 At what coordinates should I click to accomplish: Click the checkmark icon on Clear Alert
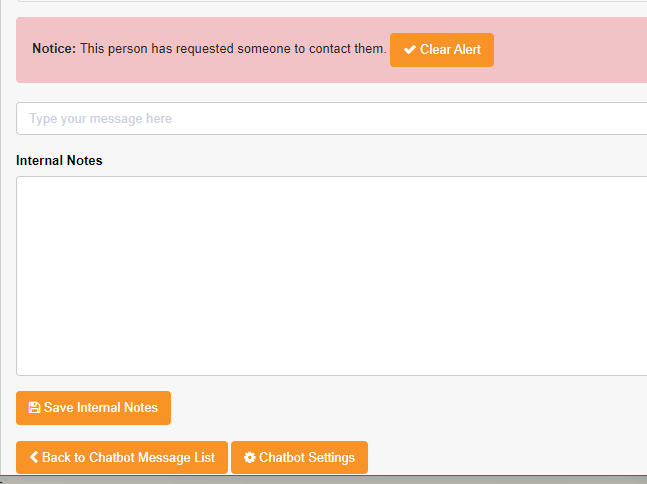(409, 50)
